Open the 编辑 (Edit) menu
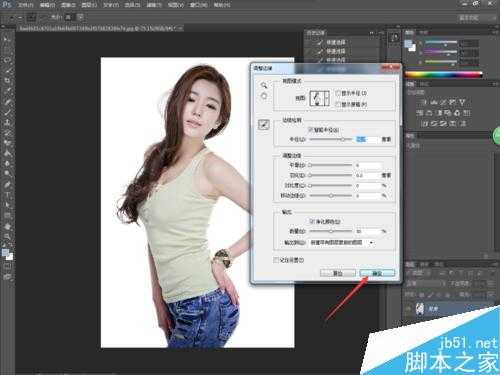Image resolution: width=500 pixels, height=375 pixels. click(x=47, y=5)
